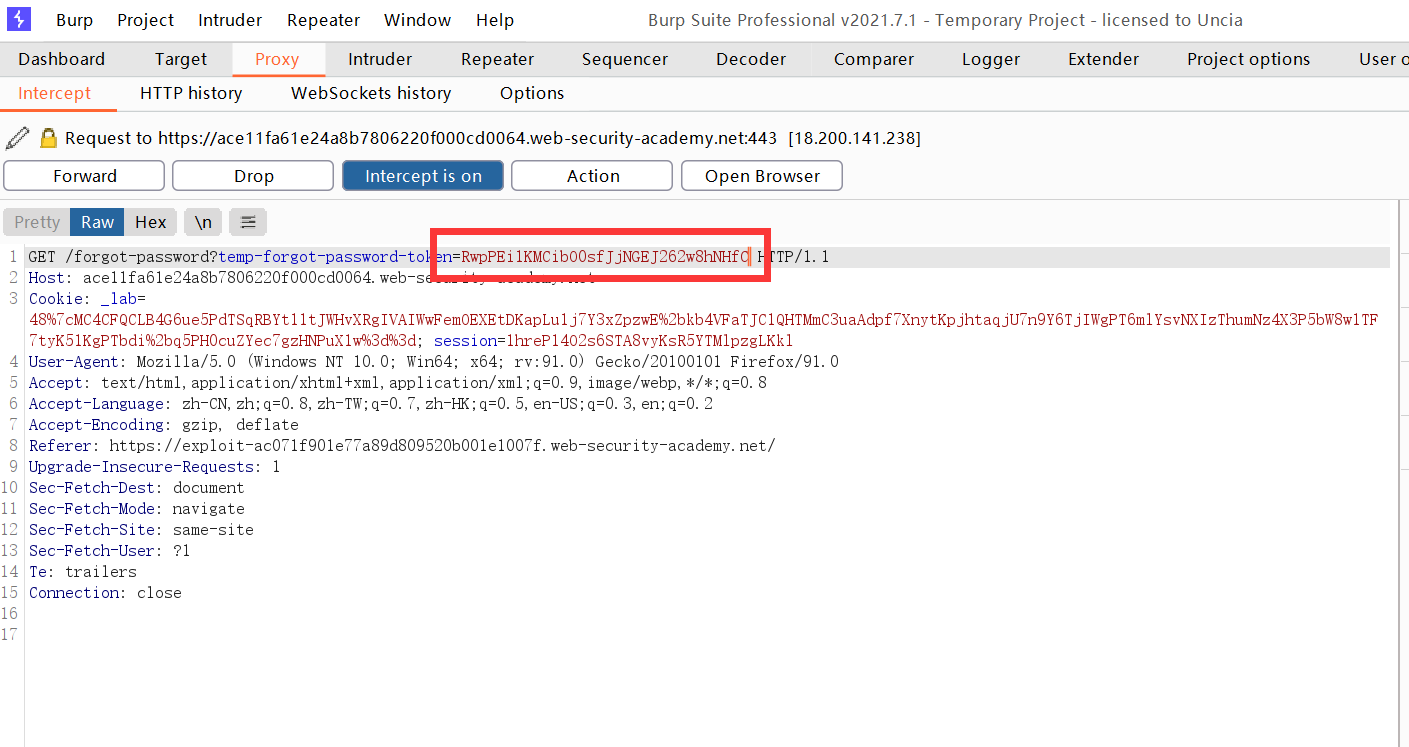Open the Project menu
Image resolution: width=1409 pixels, height=747 pixels.
(145, 20)
